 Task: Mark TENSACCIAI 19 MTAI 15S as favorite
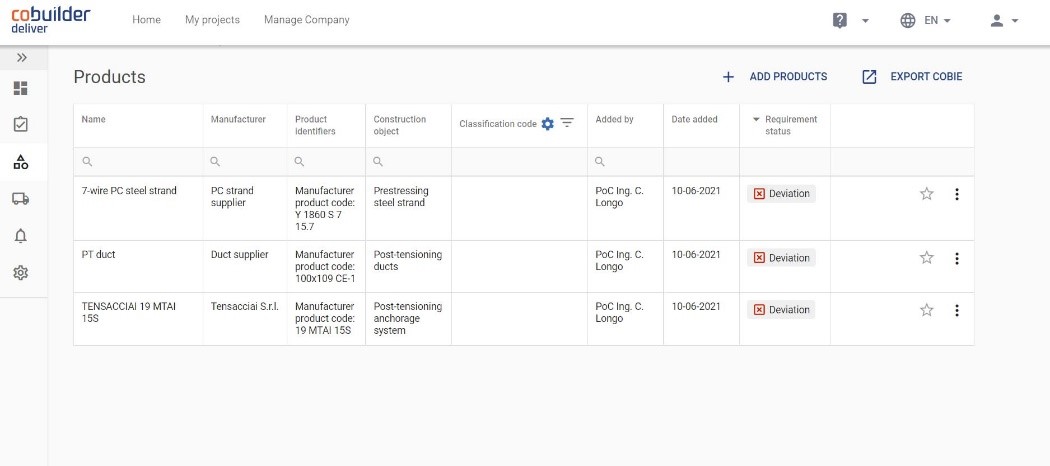[x=926, y=310]
